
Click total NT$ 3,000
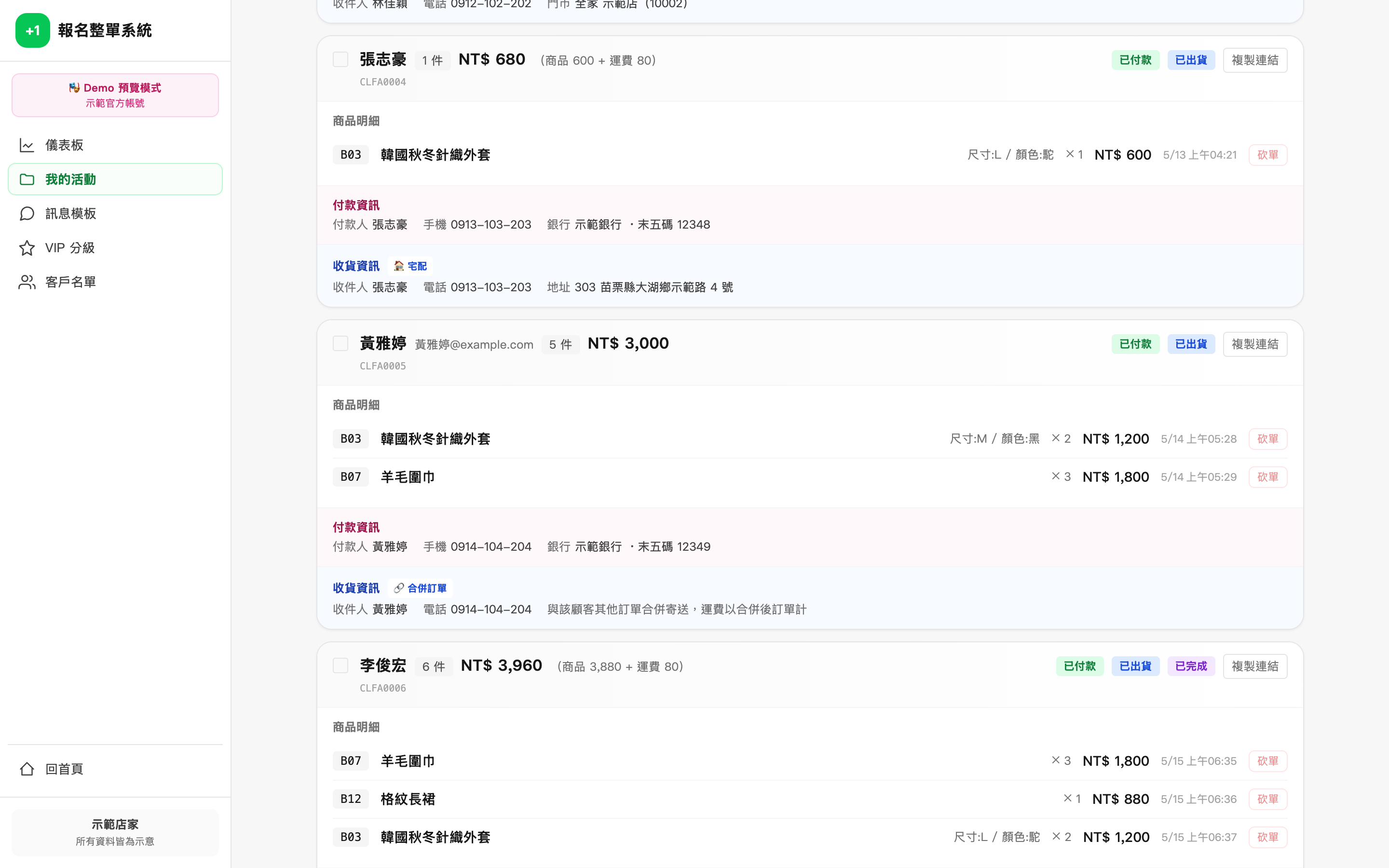point(628,343)
